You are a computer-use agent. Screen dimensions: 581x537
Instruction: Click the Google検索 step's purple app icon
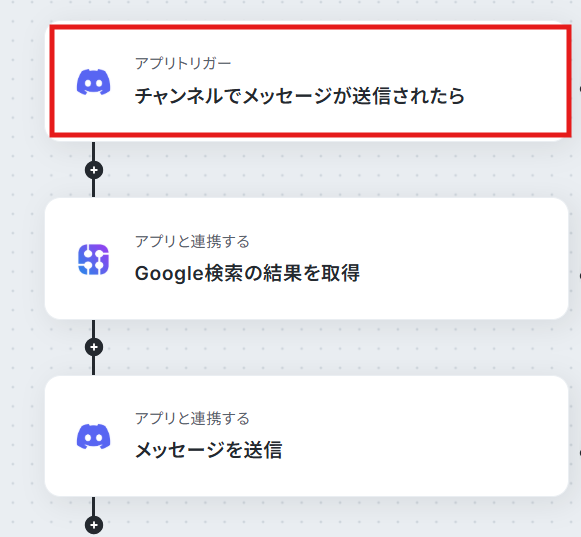coord(93,259)
